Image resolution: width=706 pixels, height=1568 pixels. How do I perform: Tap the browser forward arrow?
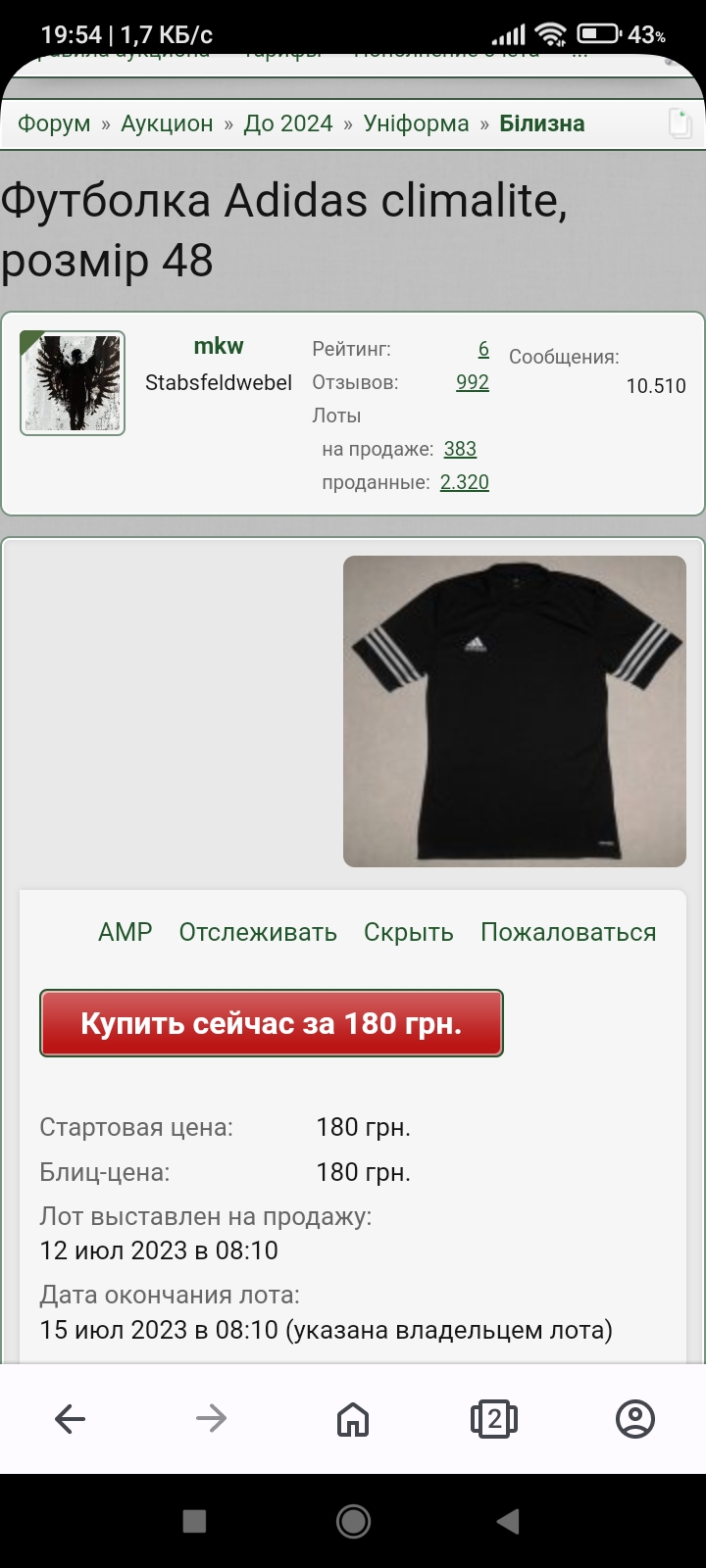click(211, 1418)
